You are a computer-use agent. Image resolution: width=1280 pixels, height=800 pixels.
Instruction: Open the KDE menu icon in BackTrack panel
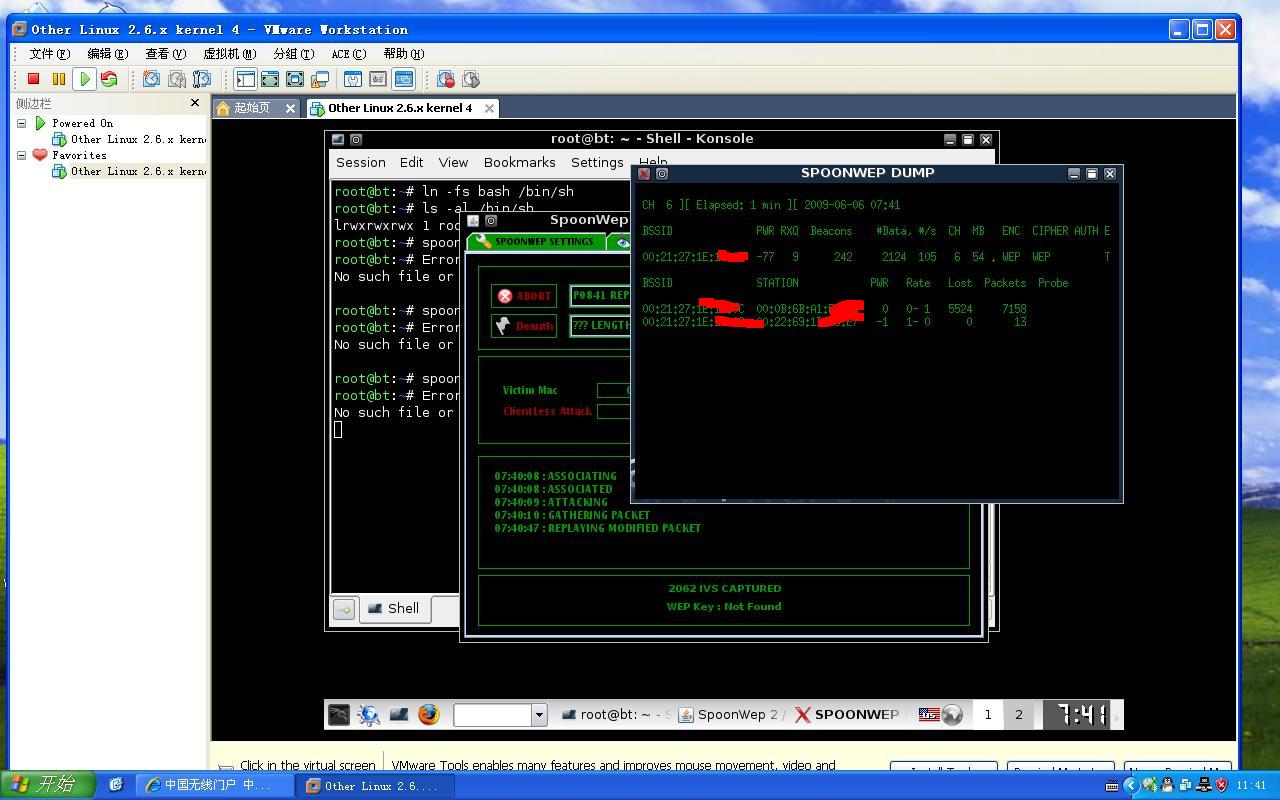coord(339,714)
